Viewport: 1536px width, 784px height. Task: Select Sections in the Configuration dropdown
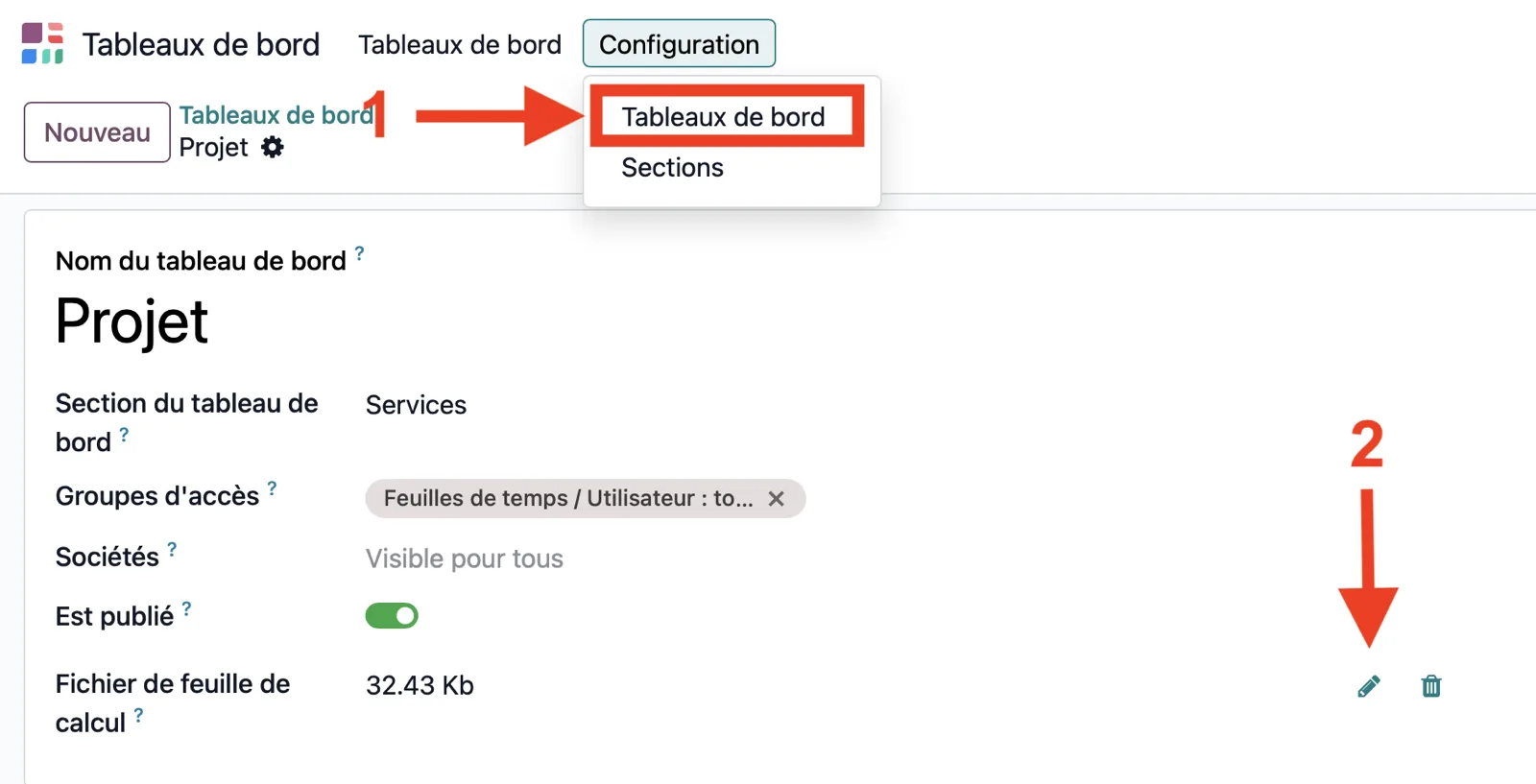click(x=672, y=168)
